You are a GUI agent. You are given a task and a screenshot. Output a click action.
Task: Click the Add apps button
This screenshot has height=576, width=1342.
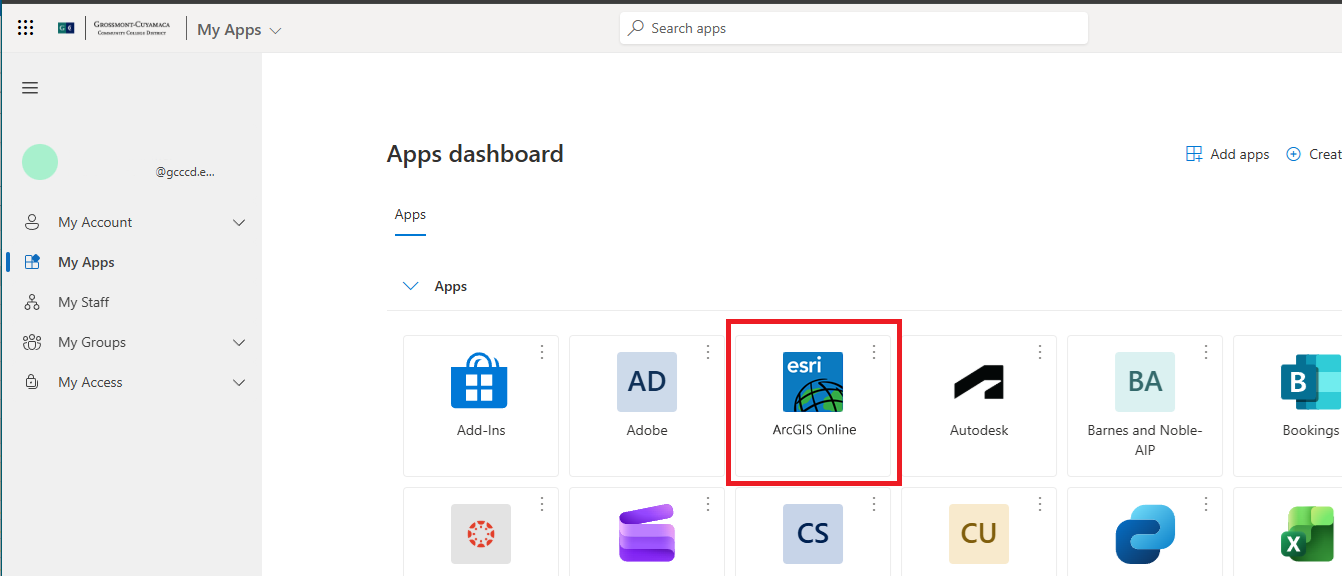pos(1227,154)
